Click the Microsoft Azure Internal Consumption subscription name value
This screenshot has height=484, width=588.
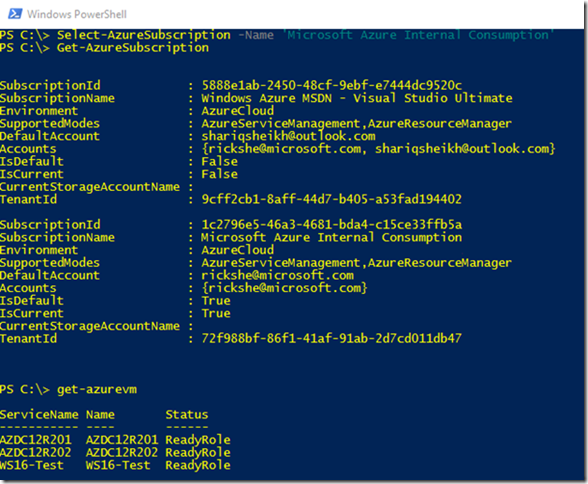click(x=332, y=237)
